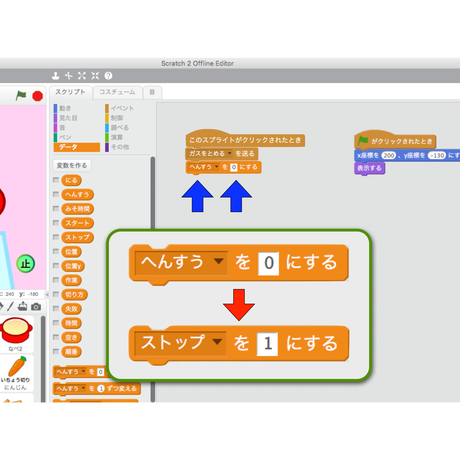Select the grow sprite tool
Screen dimensions: 460x460
click(82, 76)
